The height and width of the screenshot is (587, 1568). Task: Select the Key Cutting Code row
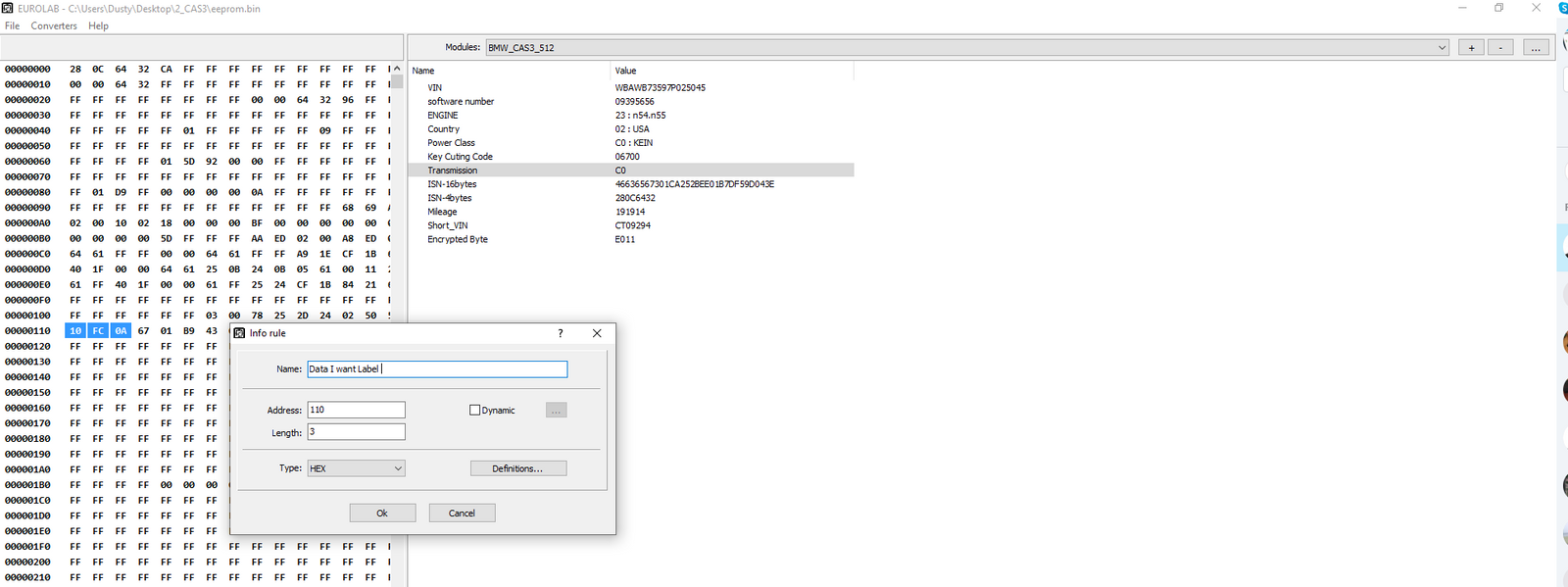631,156
